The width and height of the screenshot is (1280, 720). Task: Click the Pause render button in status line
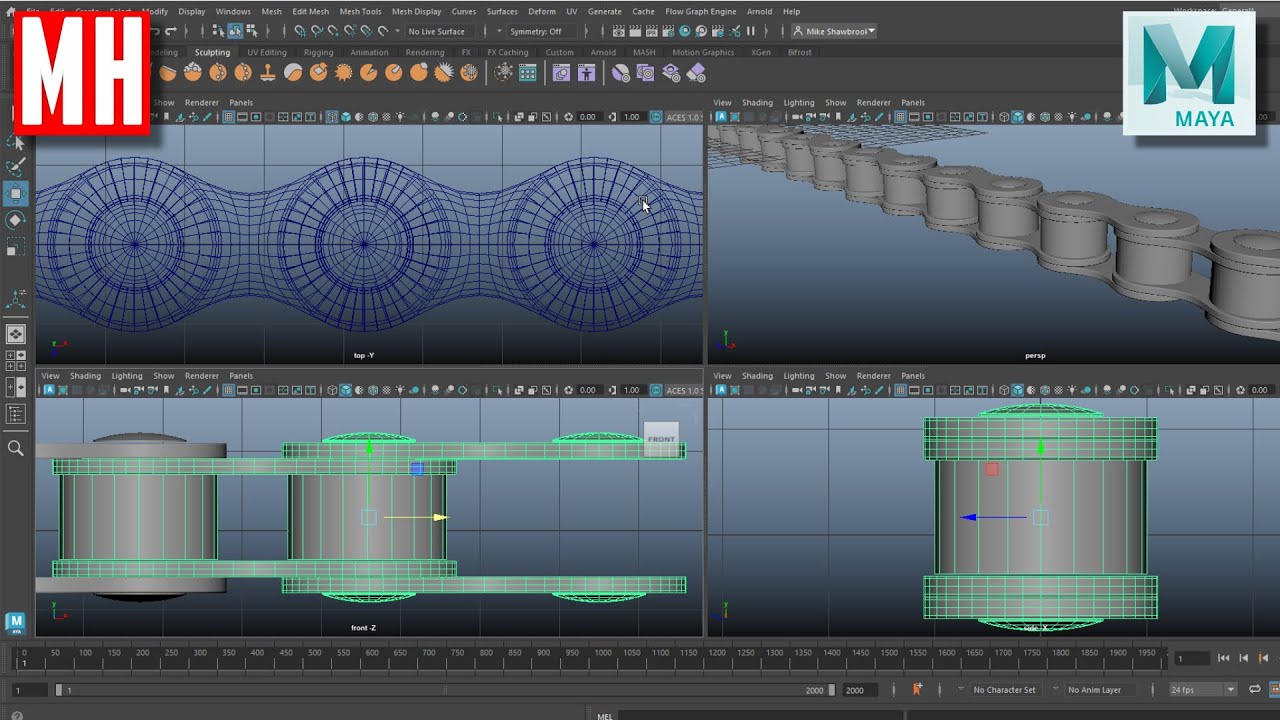pos(750,31)
